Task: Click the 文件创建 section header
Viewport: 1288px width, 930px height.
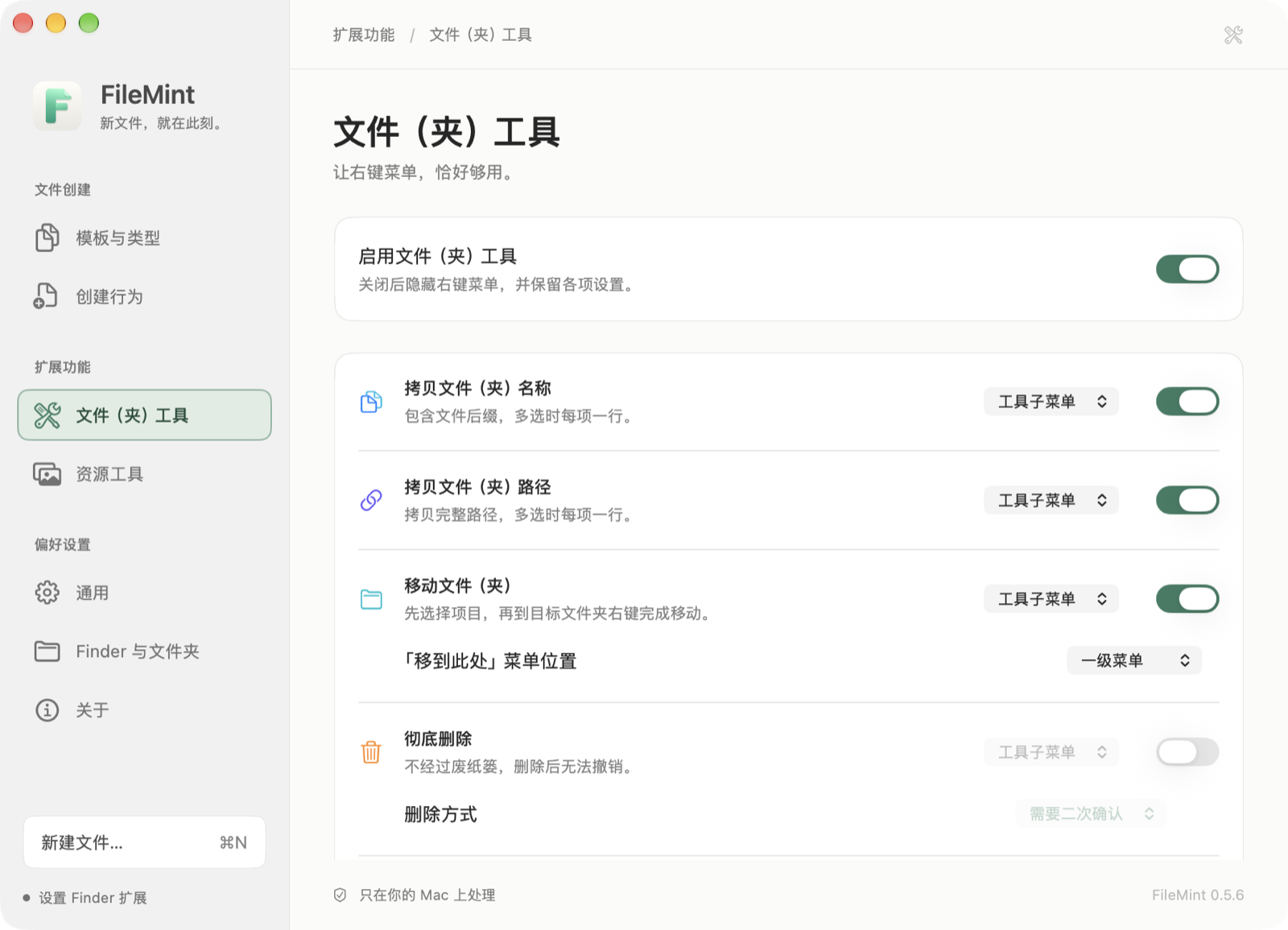Action: pos(63,190)
